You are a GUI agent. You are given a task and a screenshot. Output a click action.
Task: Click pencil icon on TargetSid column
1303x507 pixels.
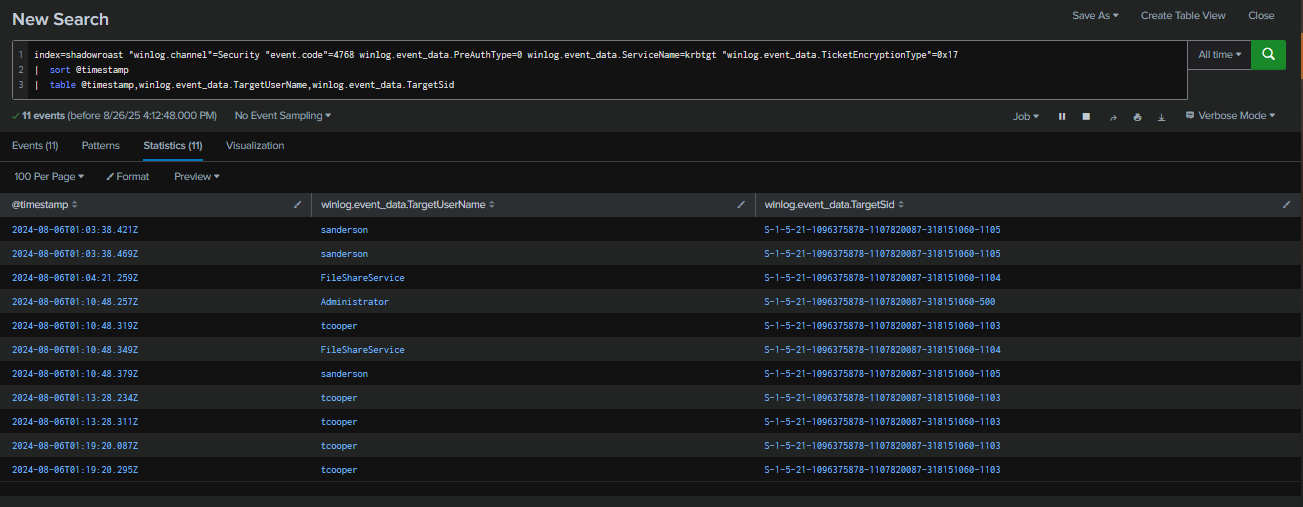point(1286,204)
